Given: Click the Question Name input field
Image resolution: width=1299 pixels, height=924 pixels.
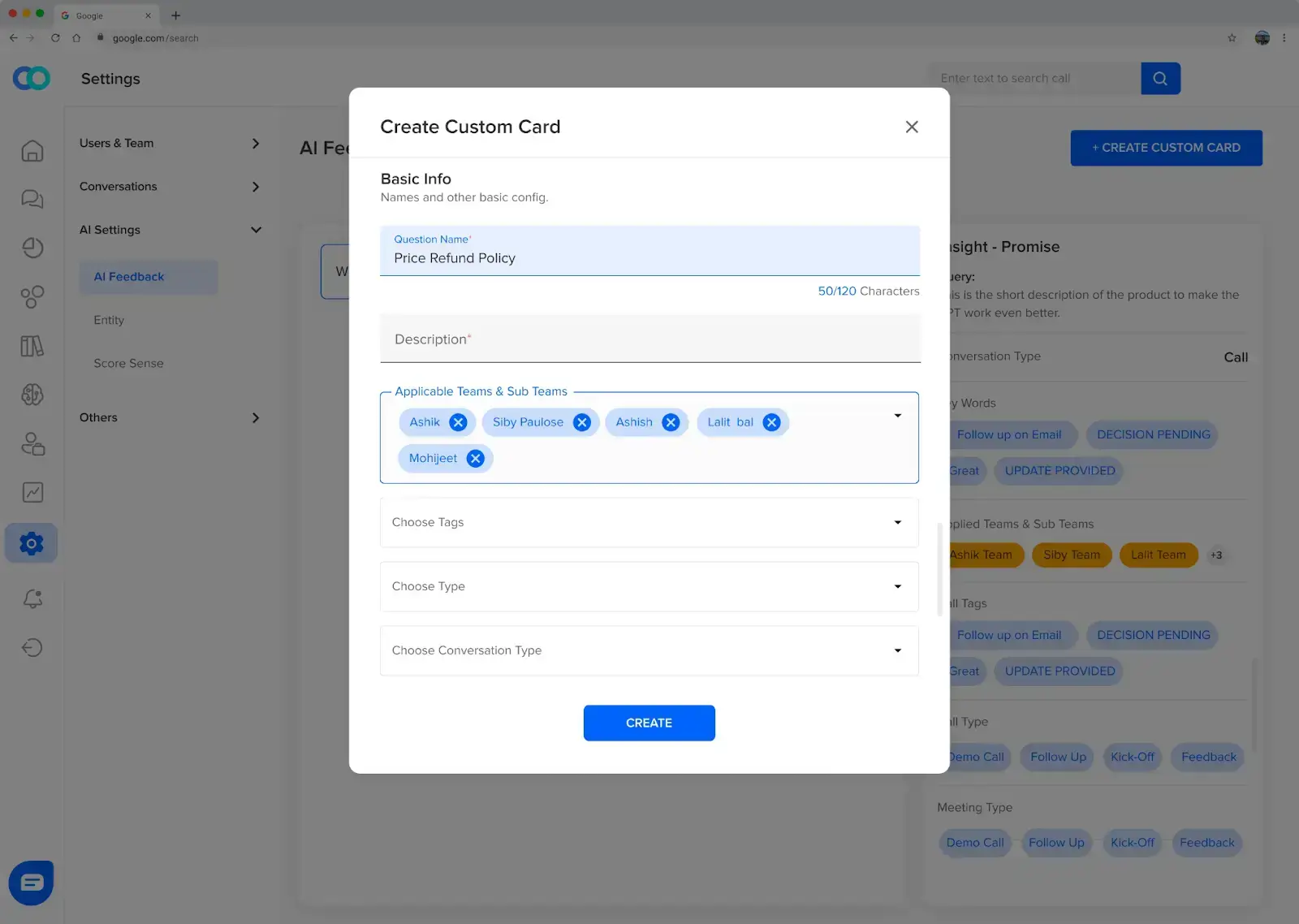Looking at the screenshot, I should (x=649, y=251).
